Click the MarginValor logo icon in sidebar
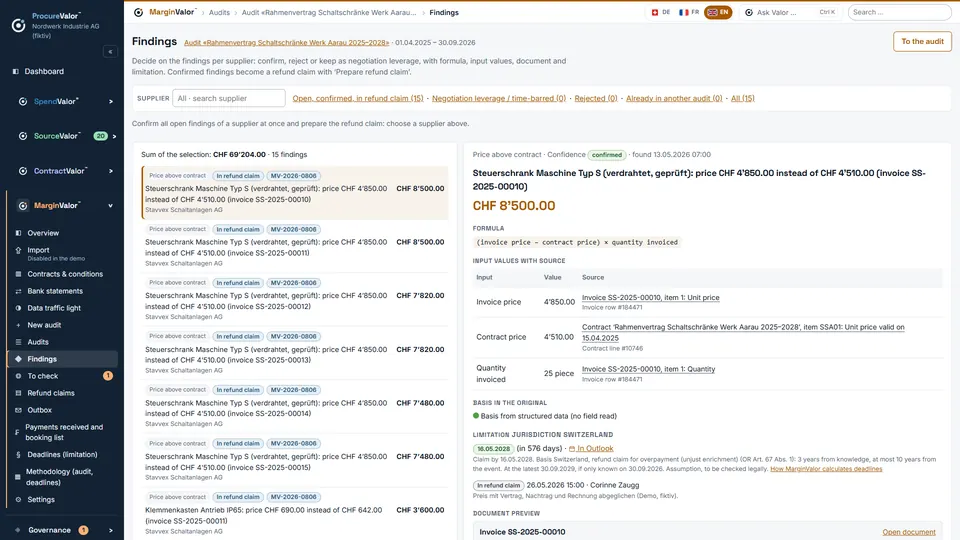This screenshot has width=960, height=540. click(23, 206)
